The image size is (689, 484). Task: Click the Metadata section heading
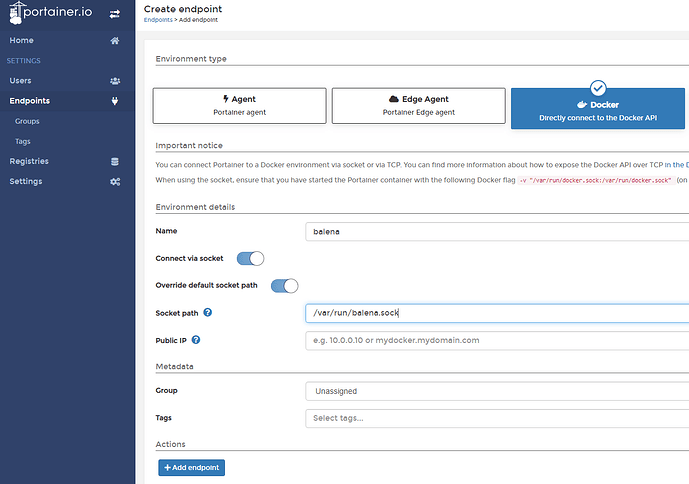click(x=174, y=366)
